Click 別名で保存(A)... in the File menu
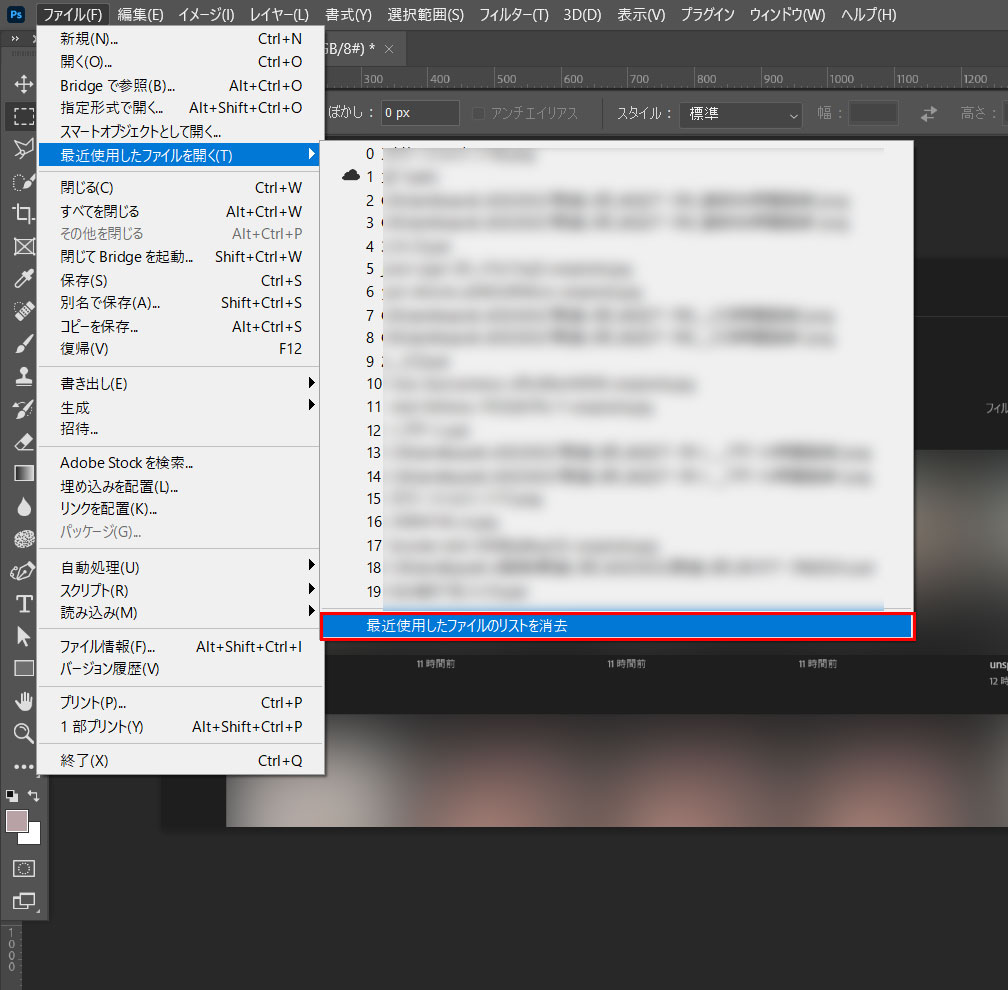Viewport: 1008px width, 990px height. (x=110, y=303)
